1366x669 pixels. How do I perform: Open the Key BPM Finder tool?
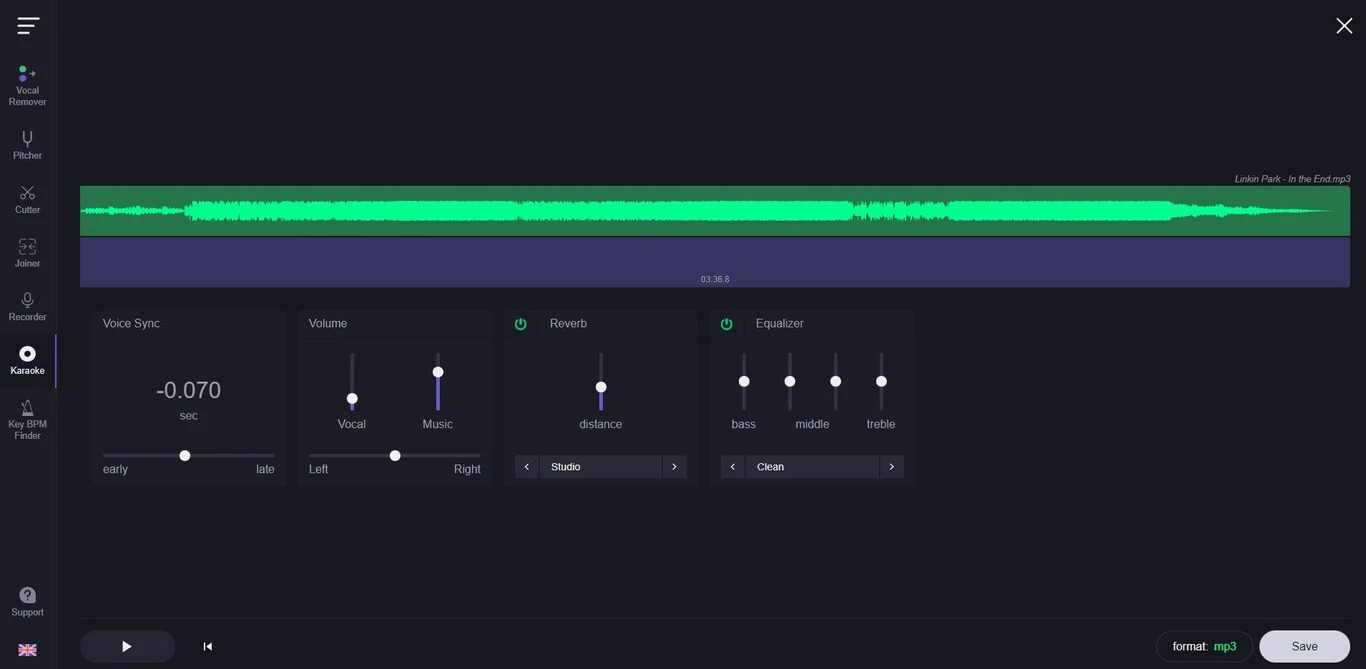[27, 419]
